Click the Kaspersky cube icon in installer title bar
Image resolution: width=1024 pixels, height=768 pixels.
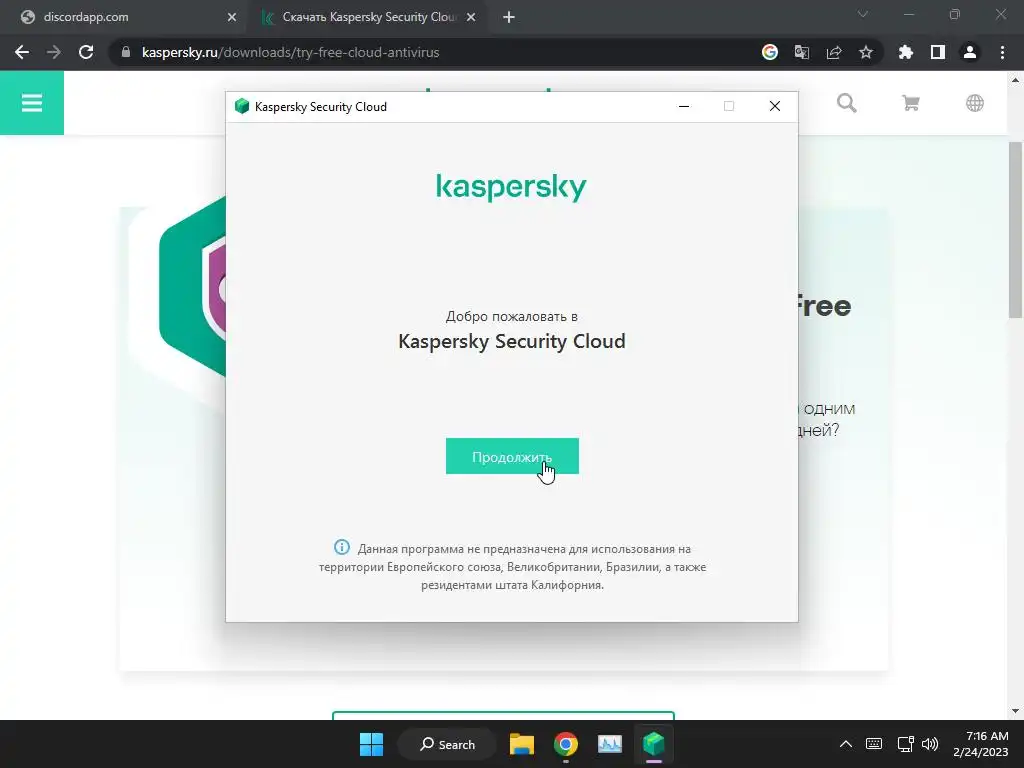click(242, 106)
